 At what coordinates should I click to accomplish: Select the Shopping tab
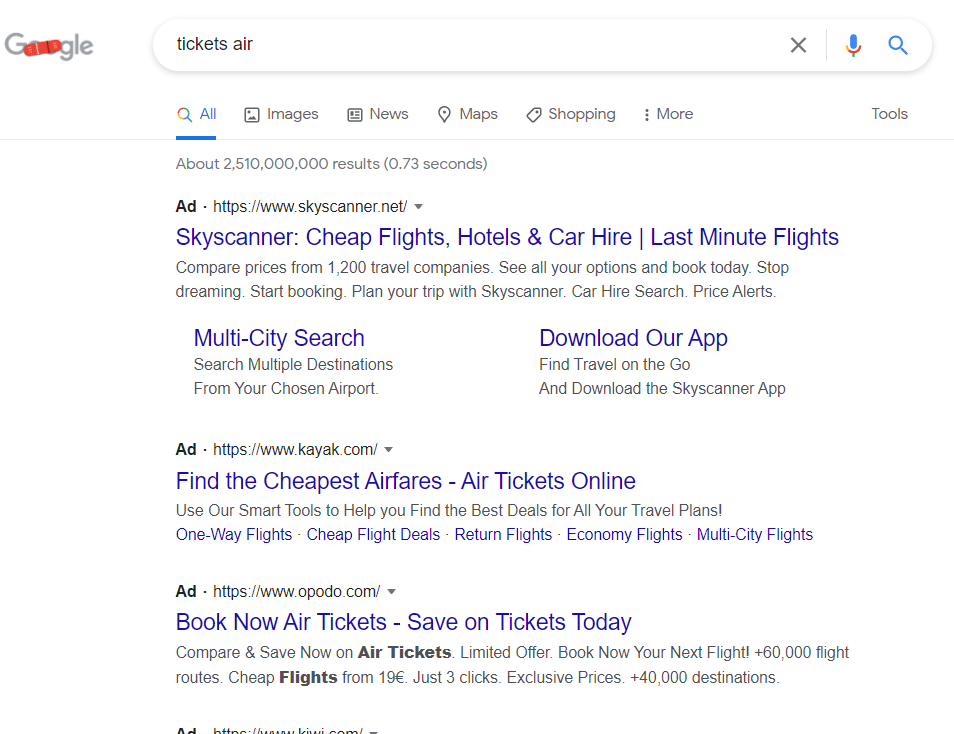pyautogui.click(x=571, y=114)
